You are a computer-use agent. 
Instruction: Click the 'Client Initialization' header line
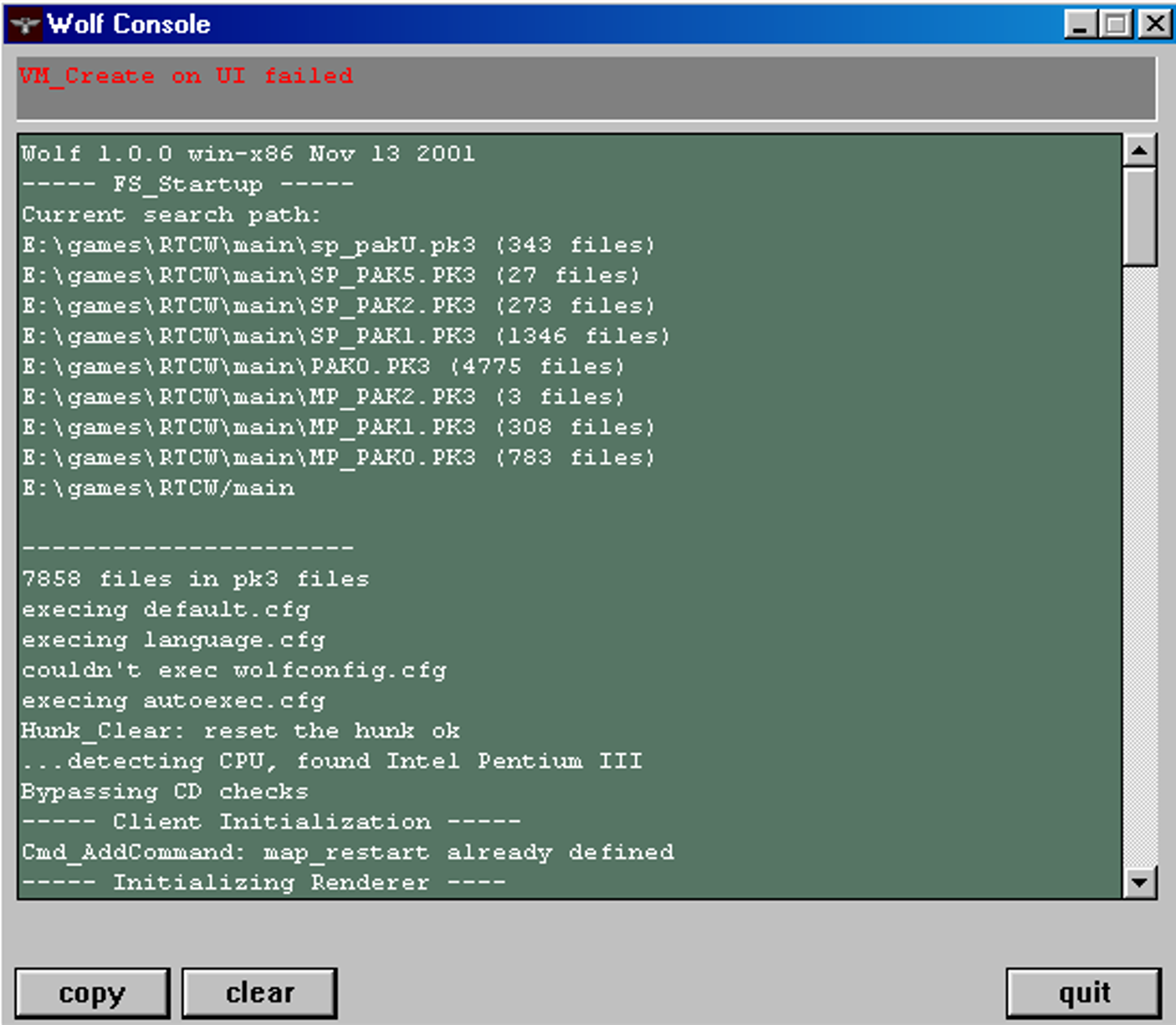coord(271,822)
